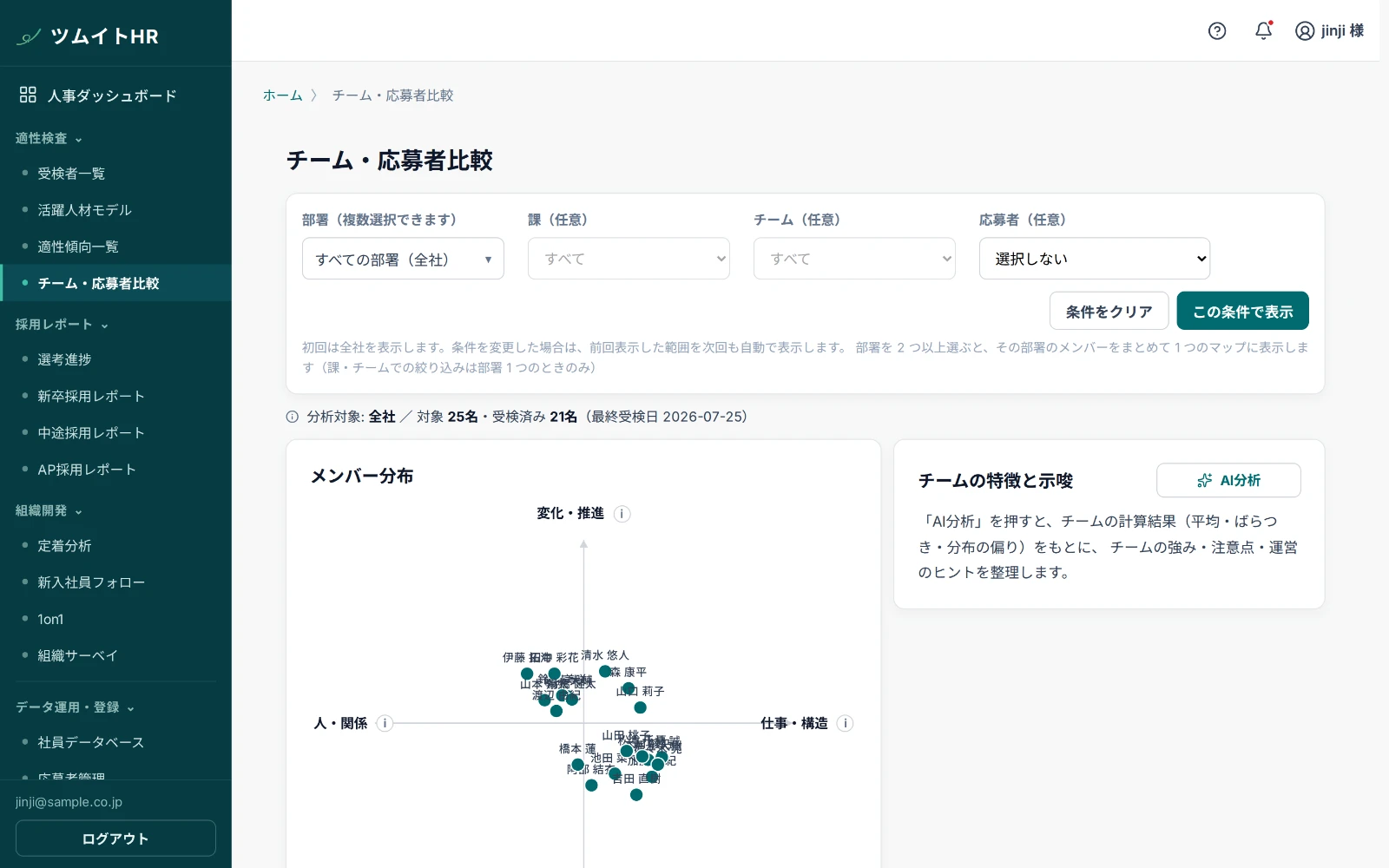This screenshot has width=1389, height=868.
Task: Click the 橋本 蓮 data point
Action: click(577, 765)
